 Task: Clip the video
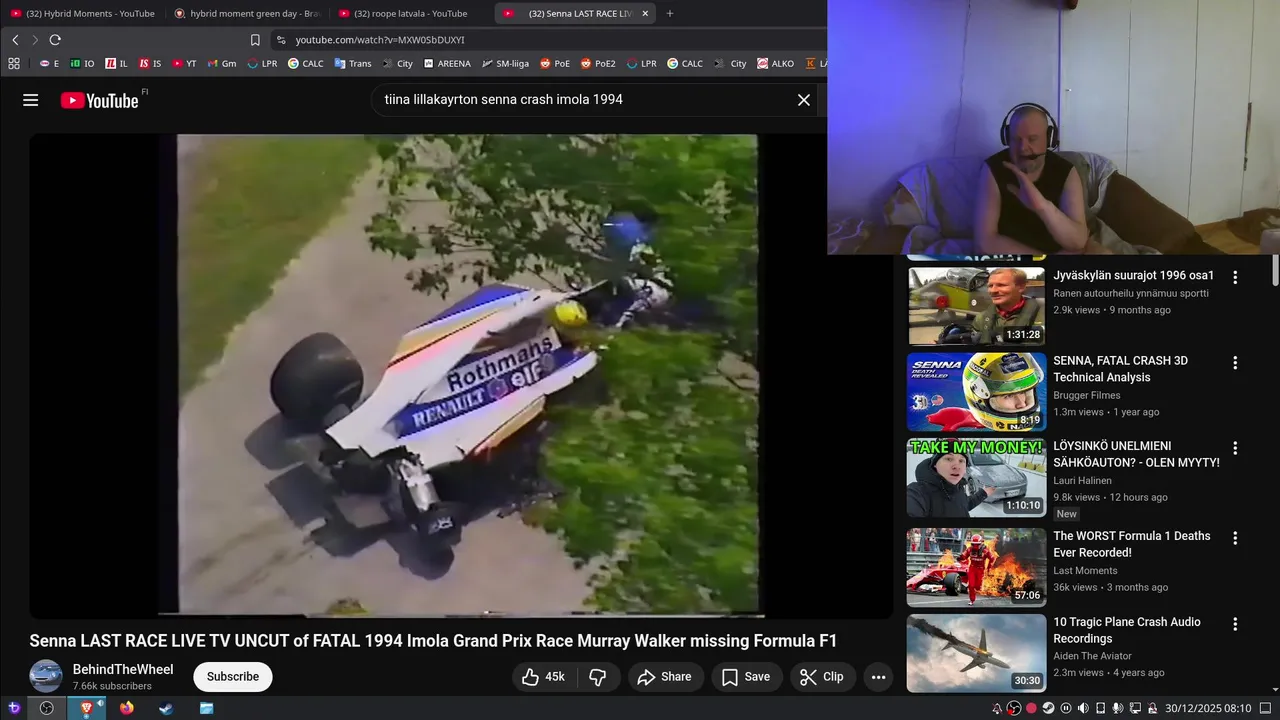[x=822, y=677]
